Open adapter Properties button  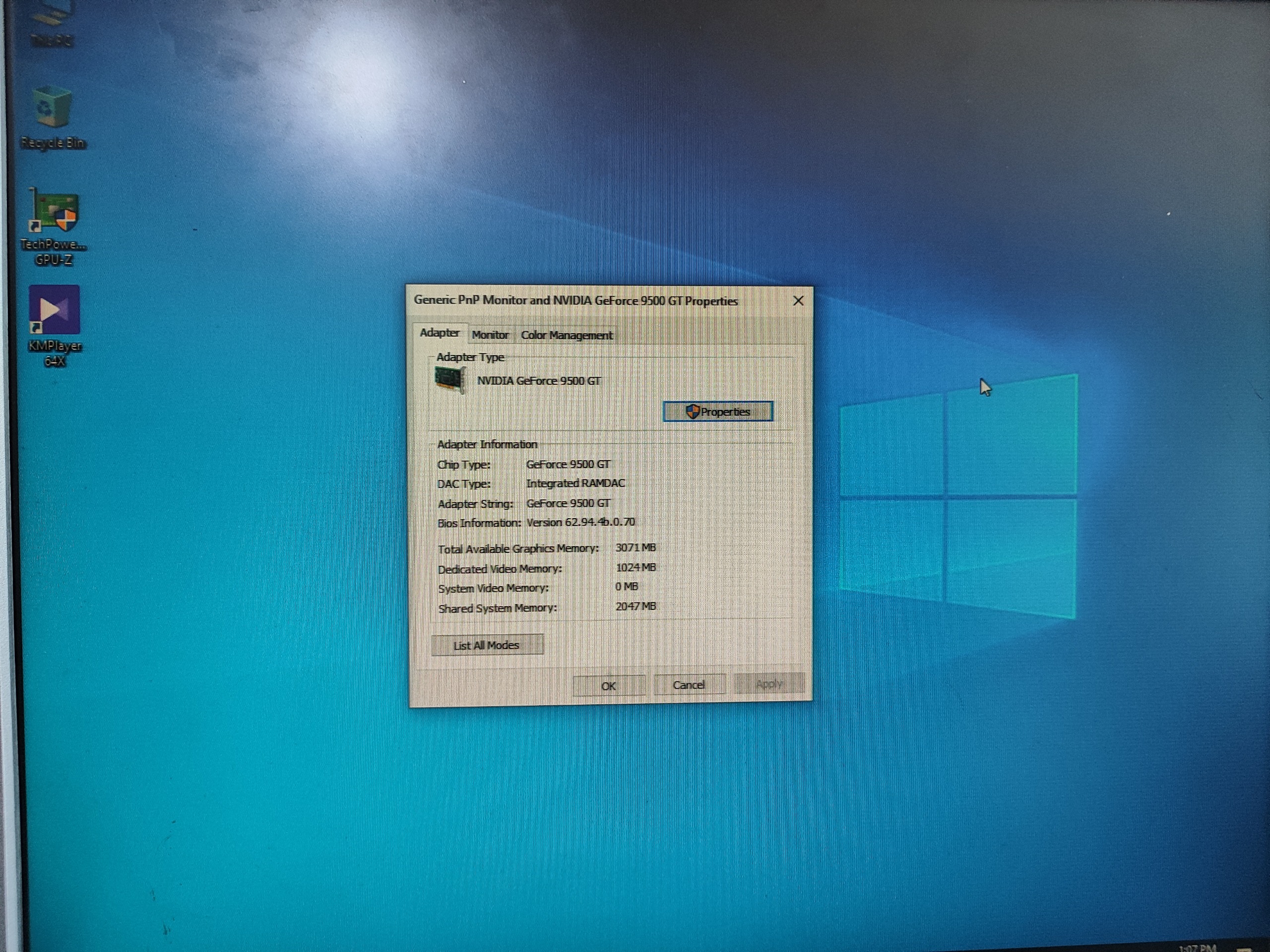tap(718, 412)
